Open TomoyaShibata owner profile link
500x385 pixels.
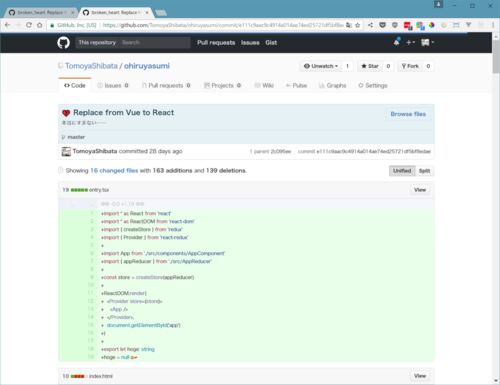point(91,66)
